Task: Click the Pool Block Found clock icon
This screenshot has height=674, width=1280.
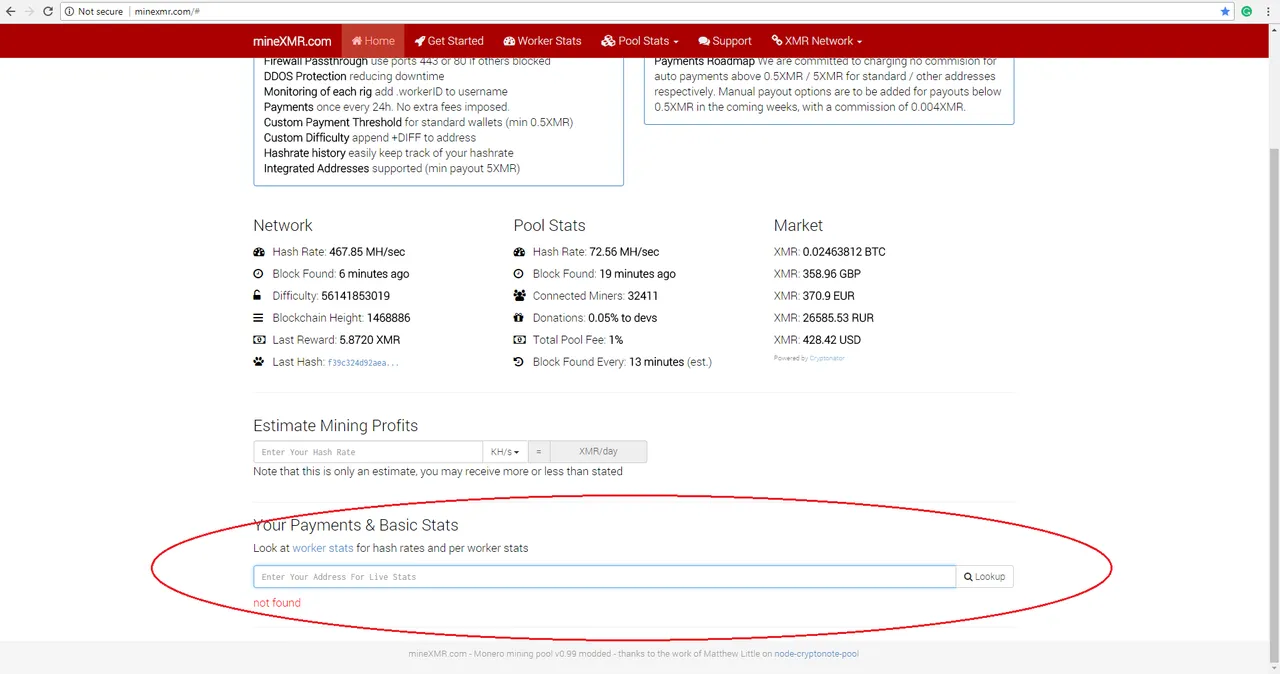Action: click(x=519, y=274)
